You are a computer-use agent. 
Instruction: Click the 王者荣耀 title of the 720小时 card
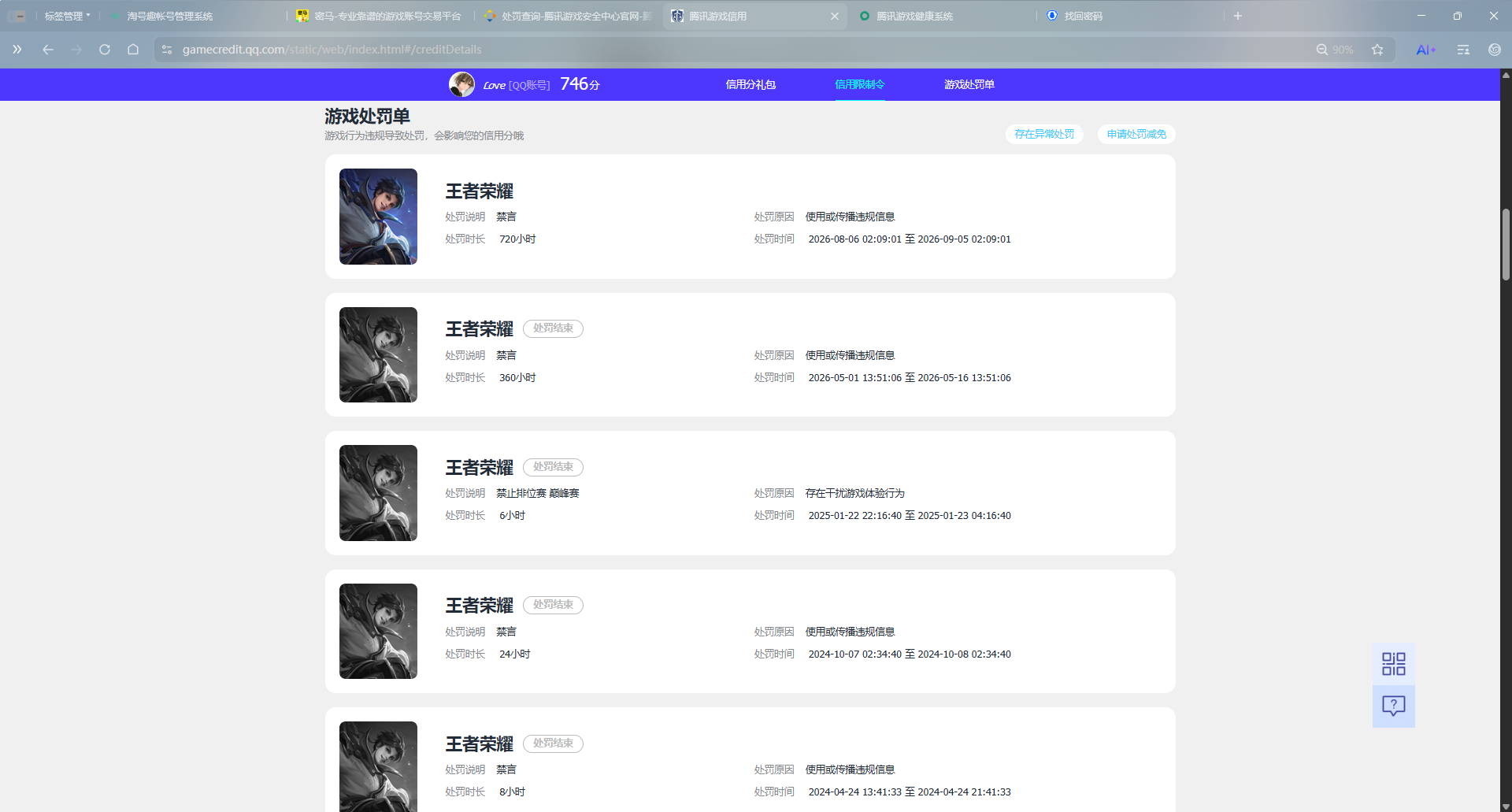480,191
